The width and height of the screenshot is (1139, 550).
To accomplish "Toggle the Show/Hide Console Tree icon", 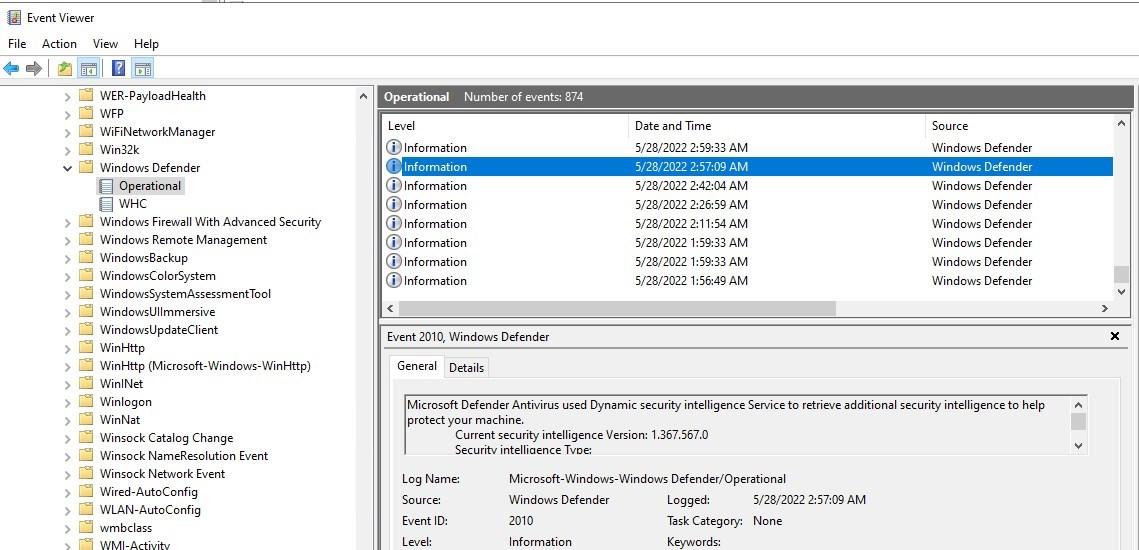I will [x=89, y=69].
